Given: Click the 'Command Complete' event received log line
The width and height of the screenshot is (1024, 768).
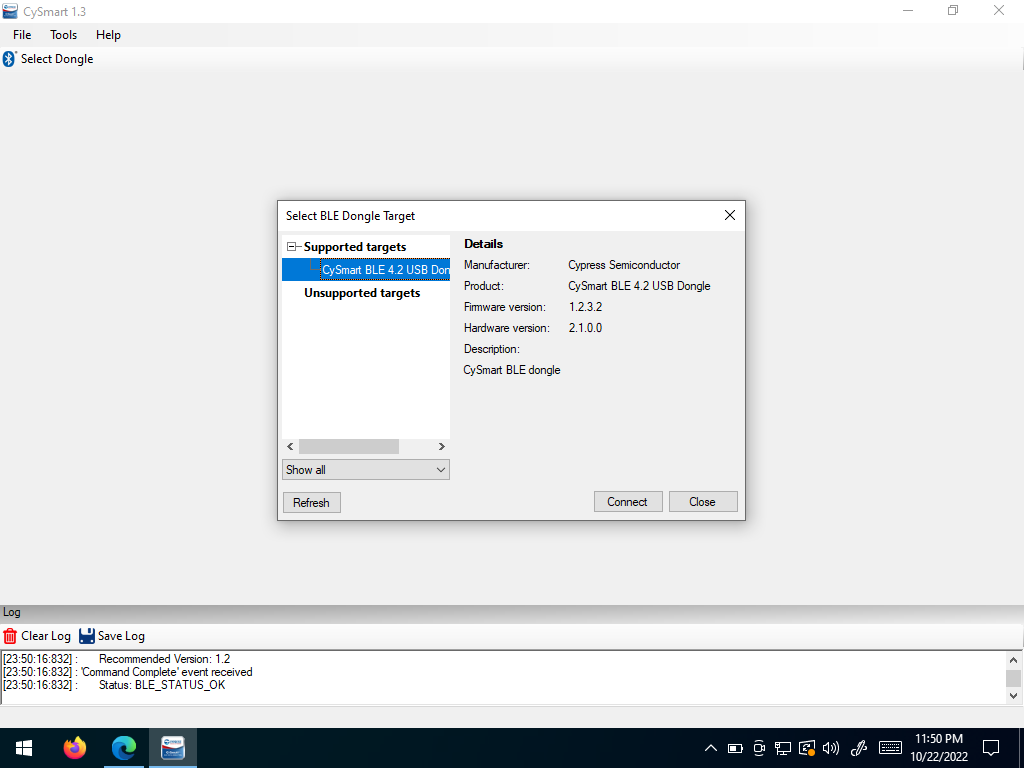Looking at the screenshot, I should pos(167,672).
